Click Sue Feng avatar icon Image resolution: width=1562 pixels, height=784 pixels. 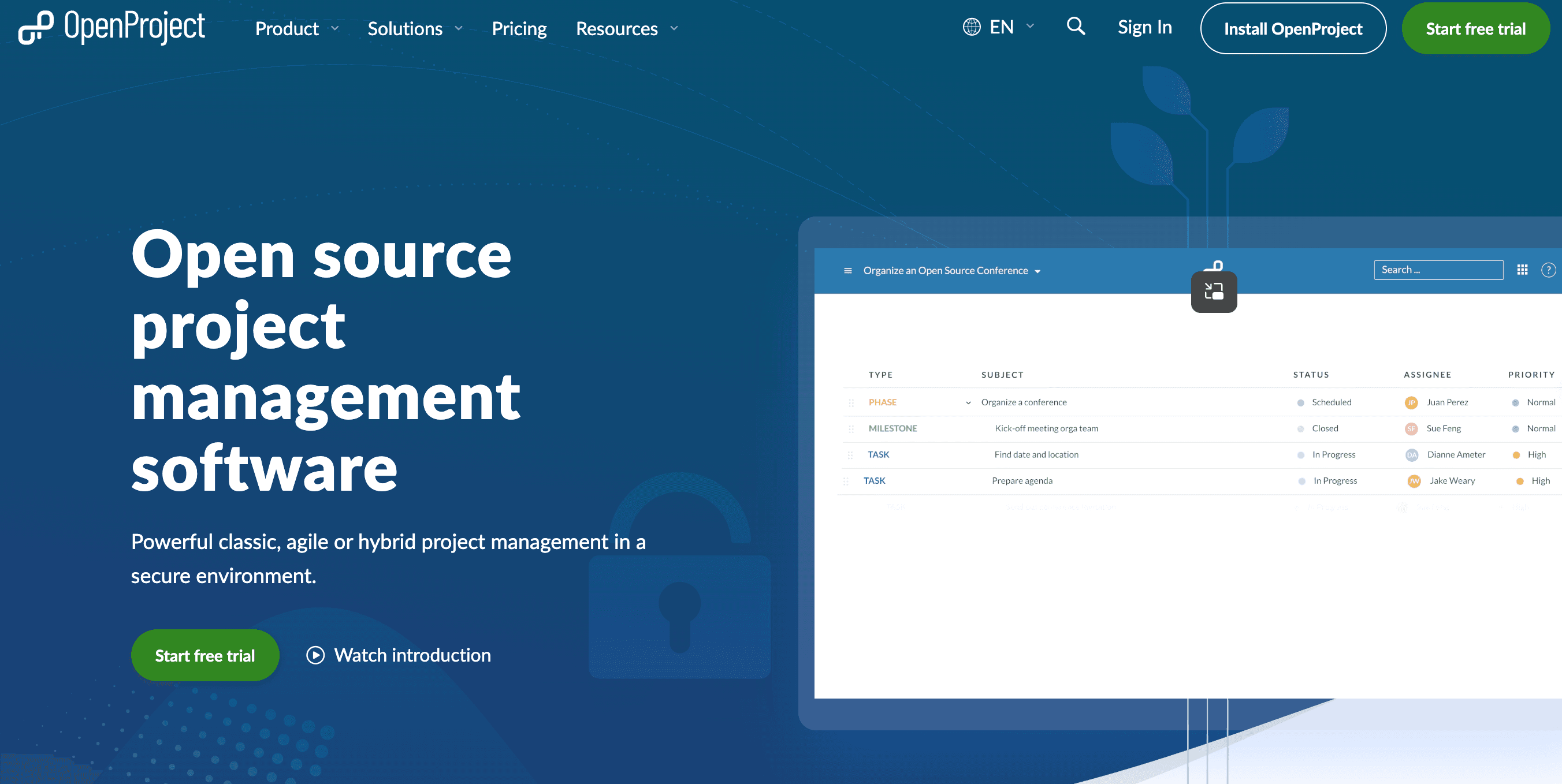pyautogui.click(x=1411, y=428)
